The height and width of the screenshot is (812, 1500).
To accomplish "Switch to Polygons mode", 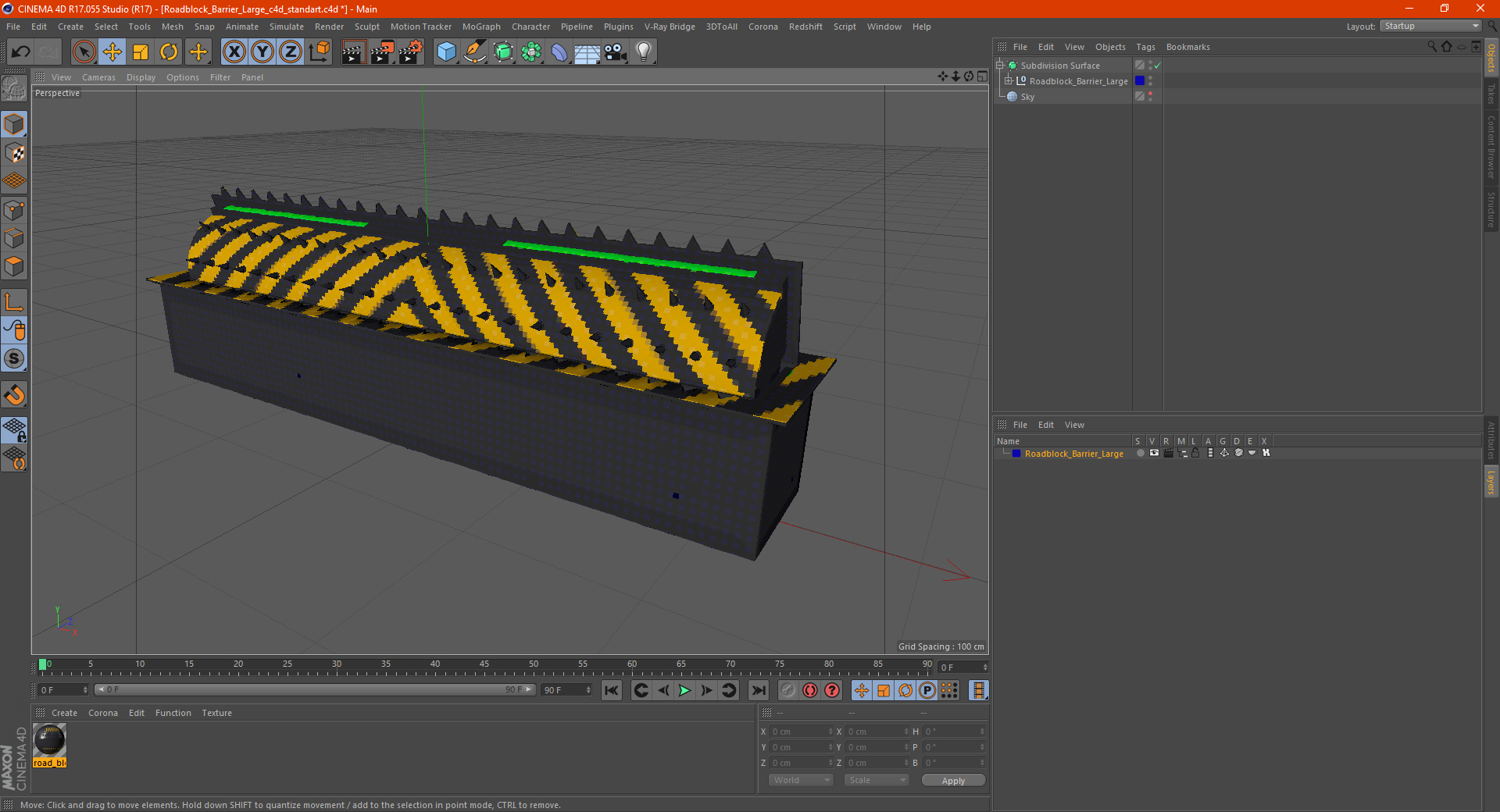I will 15,266.
